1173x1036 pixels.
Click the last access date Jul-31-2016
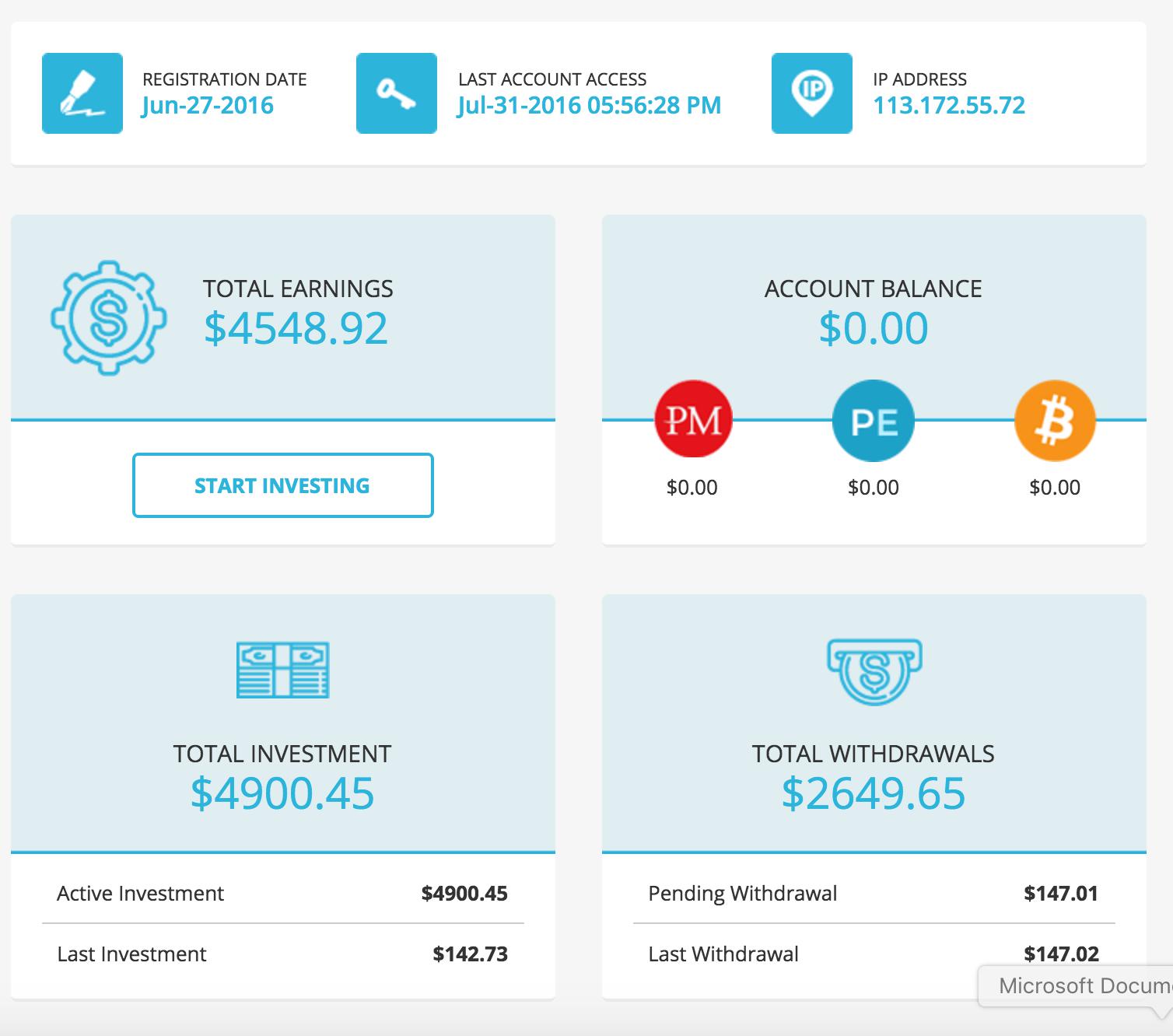tap(589, 106)
